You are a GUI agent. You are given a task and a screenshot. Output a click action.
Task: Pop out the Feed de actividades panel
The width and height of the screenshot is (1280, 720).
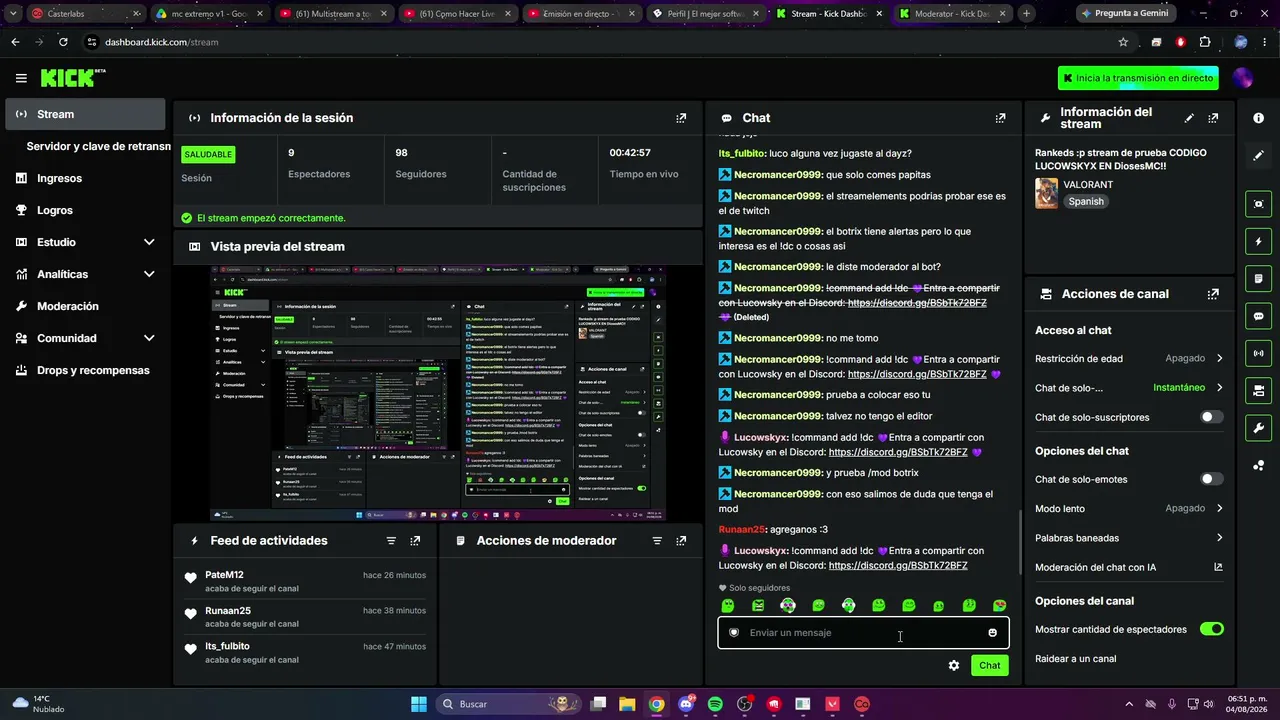coord(415,541)
